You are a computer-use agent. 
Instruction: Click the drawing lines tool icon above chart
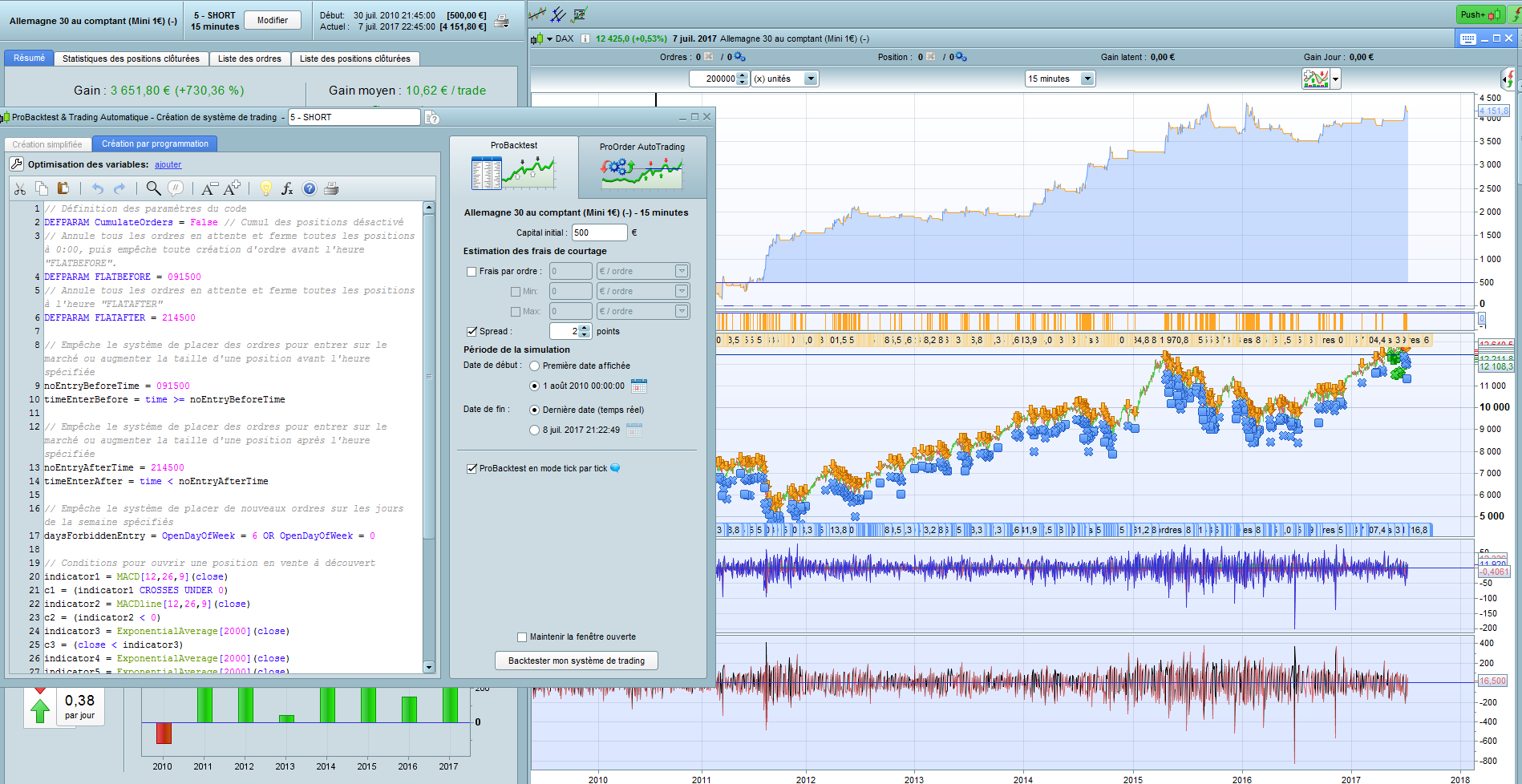click(558, 14)
